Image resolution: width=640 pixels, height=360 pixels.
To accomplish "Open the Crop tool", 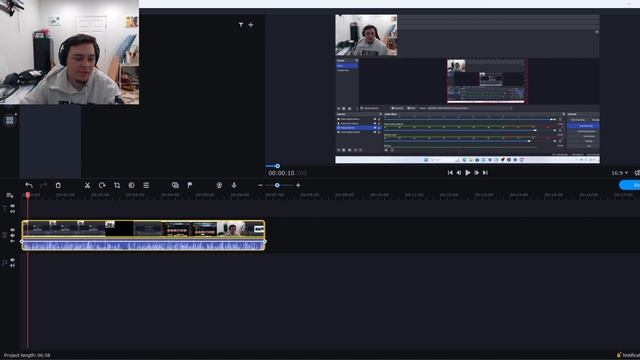I will tap(117, 185).
